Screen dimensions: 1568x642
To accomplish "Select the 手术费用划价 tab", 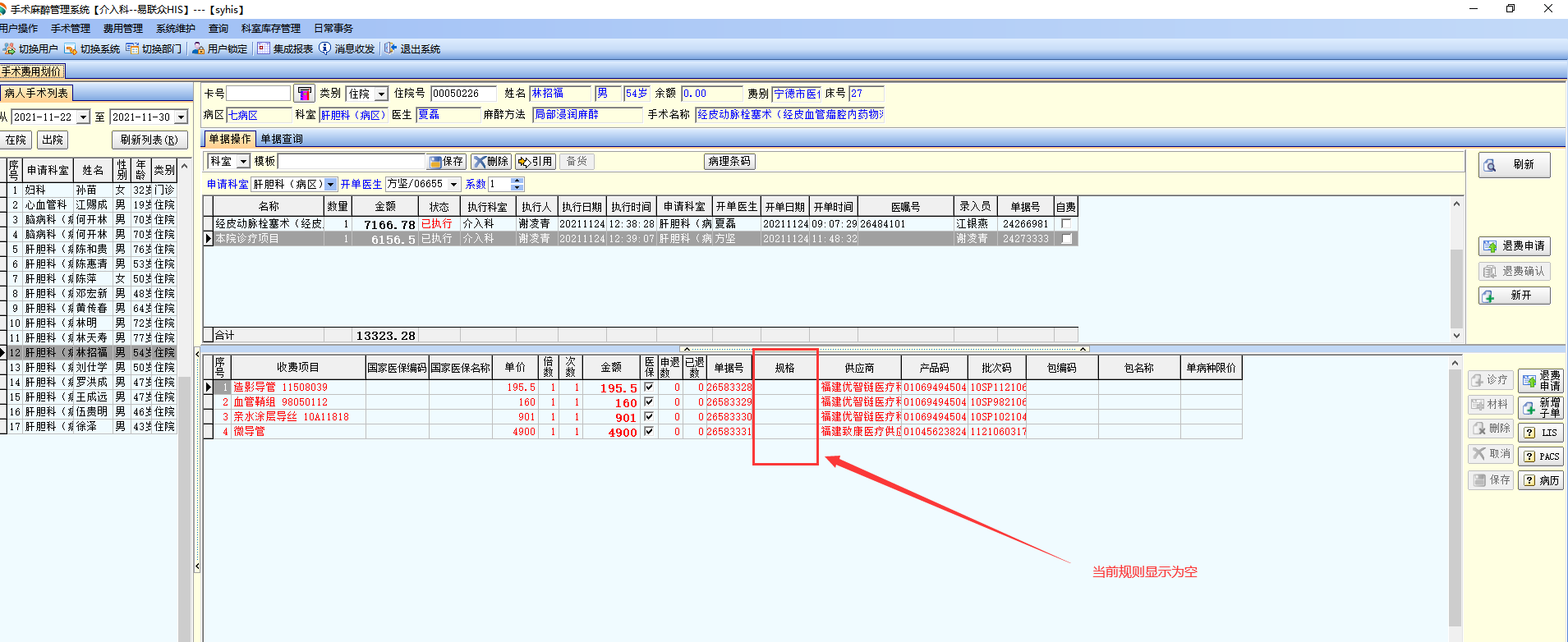I will tap(32, 71).
